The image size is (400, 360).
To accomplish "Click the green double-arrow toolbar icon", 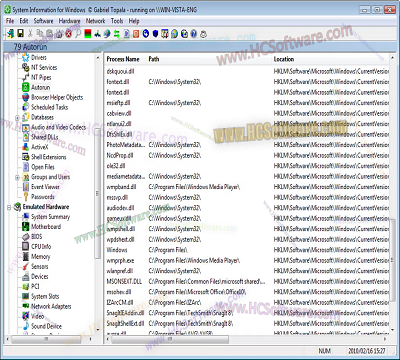I will click(117, 33).
